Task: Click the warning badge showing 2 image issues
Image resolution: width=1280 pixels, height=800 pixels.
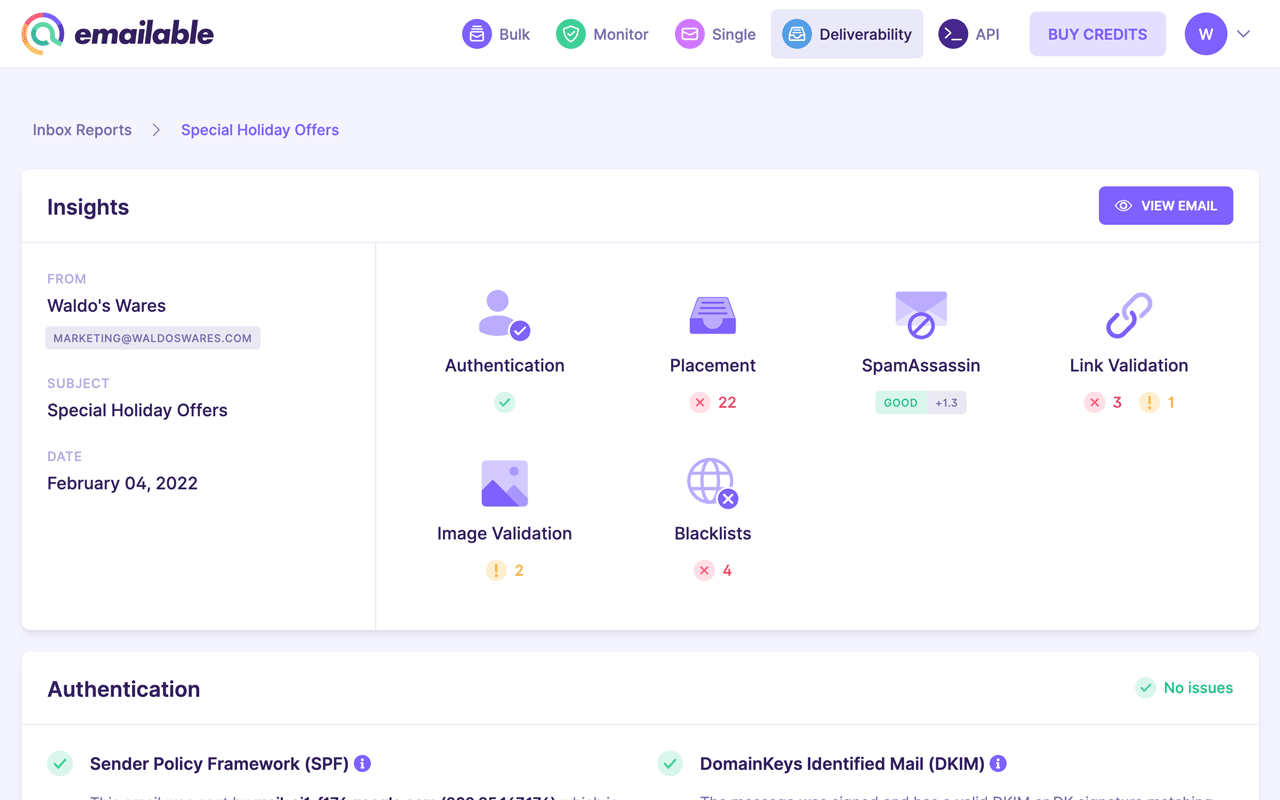Action: (504, 570)
